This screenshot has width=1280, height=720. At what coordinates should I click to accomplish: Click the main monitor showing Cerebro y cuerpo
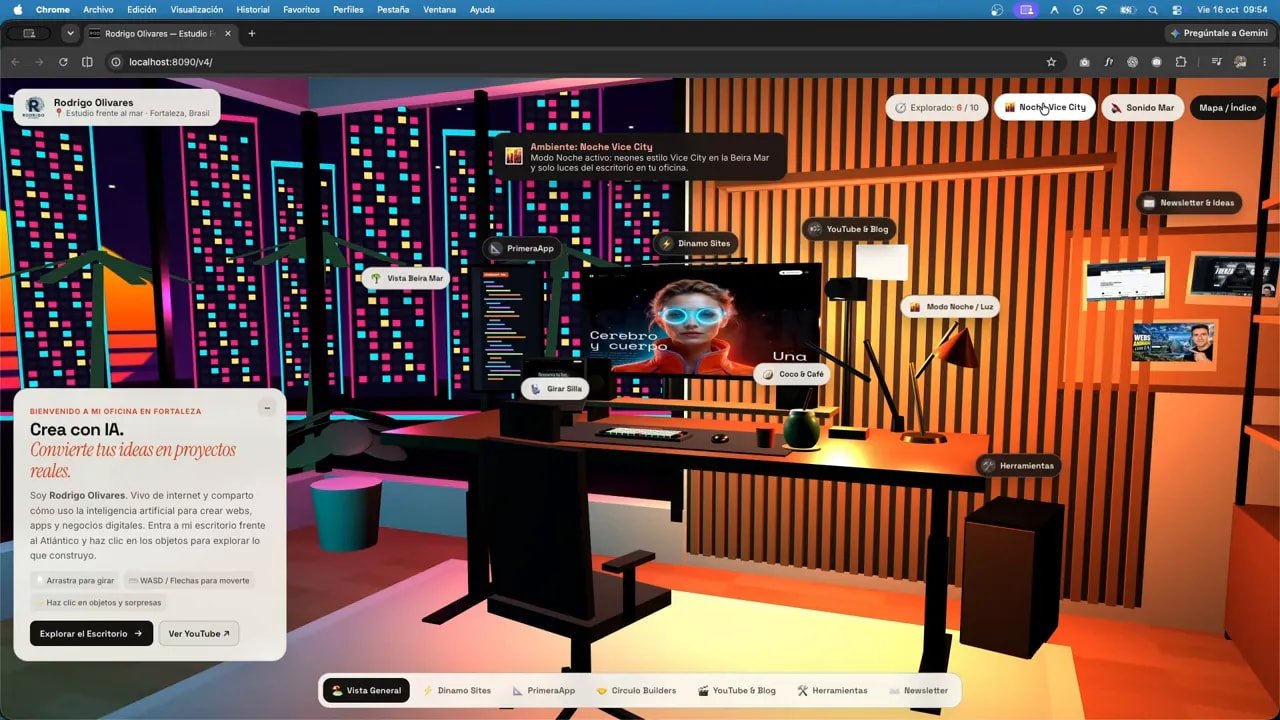tap(703, 321)
